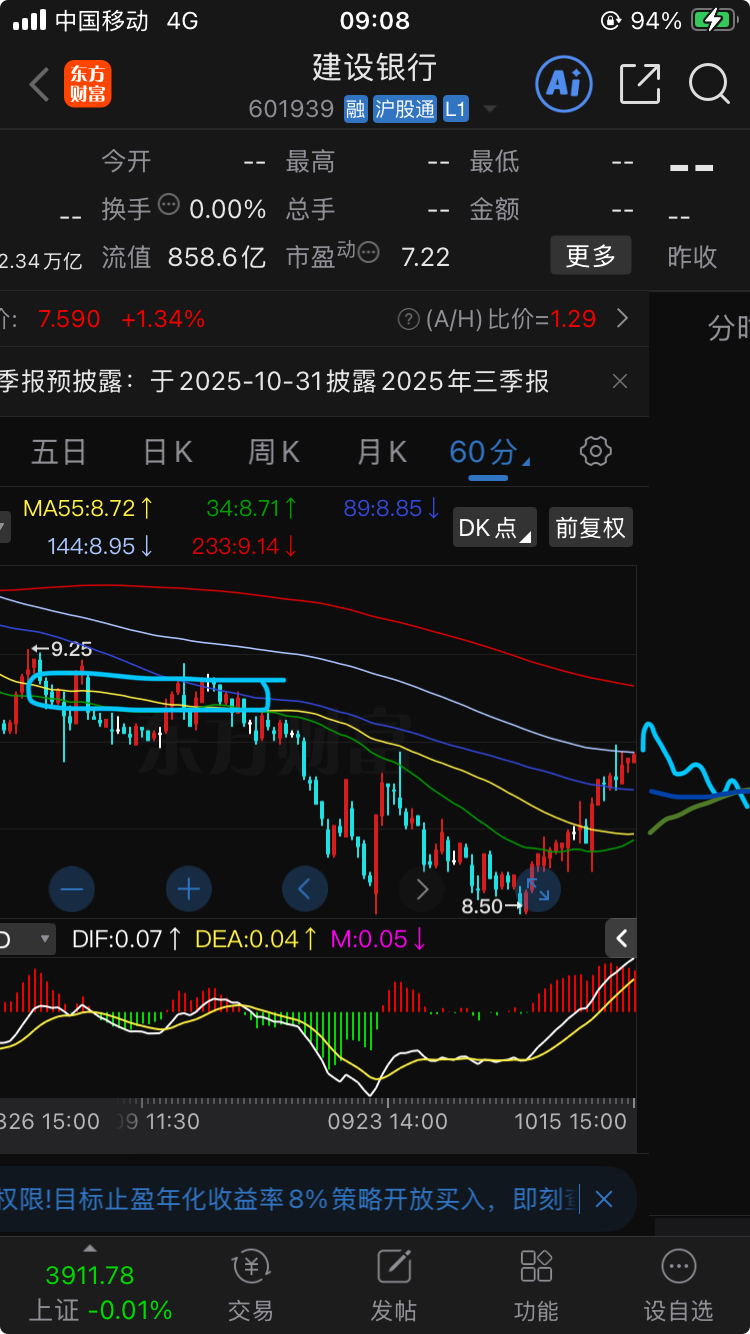Viewport: 750px width, 1334px height.
Task: Open the search magnifier icon
Action: click(708, 84)
